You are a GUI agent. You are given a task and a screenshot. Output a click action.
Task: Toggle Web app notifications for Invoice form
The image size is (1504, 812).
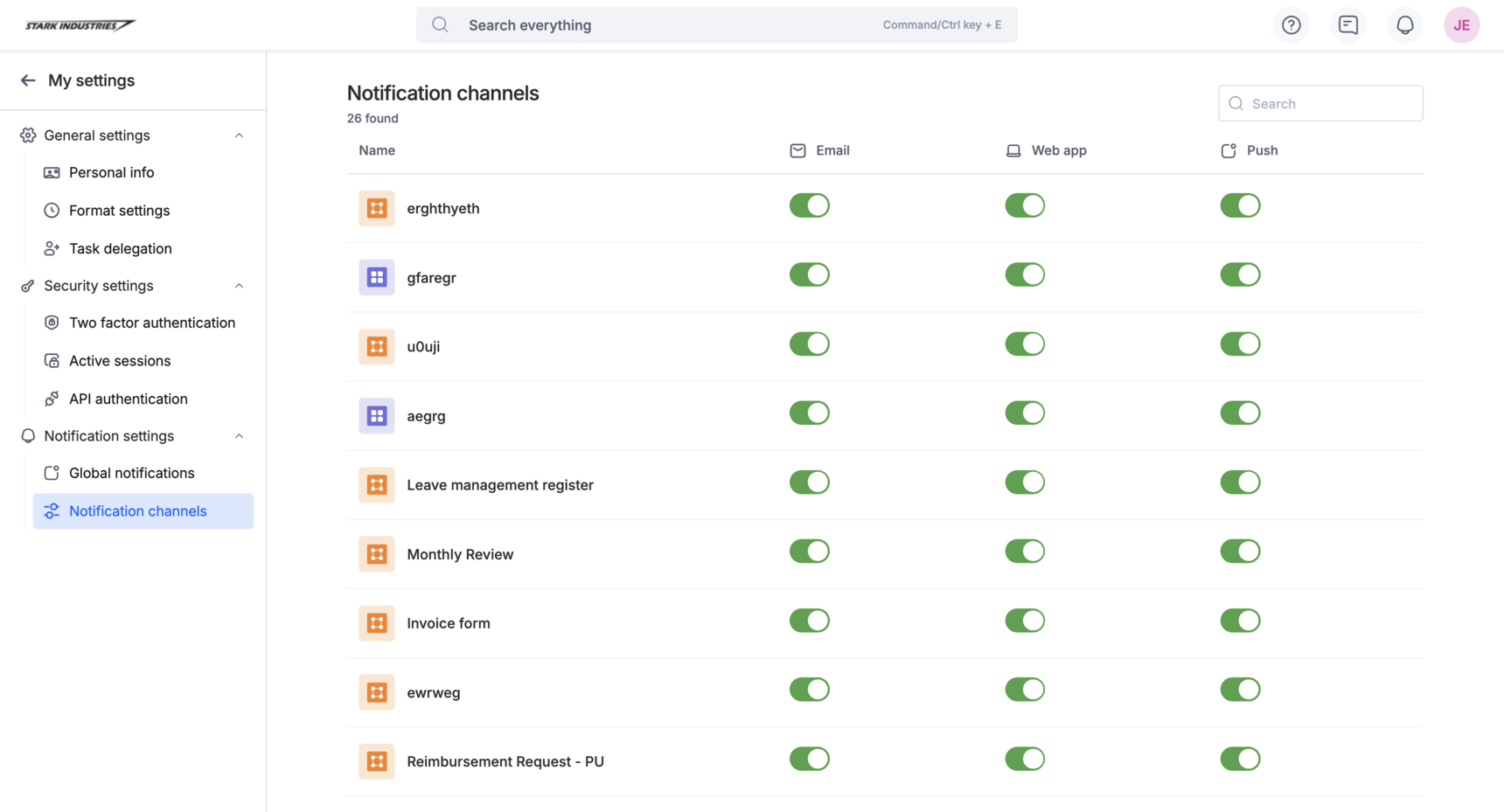(x=1025, y=621)
